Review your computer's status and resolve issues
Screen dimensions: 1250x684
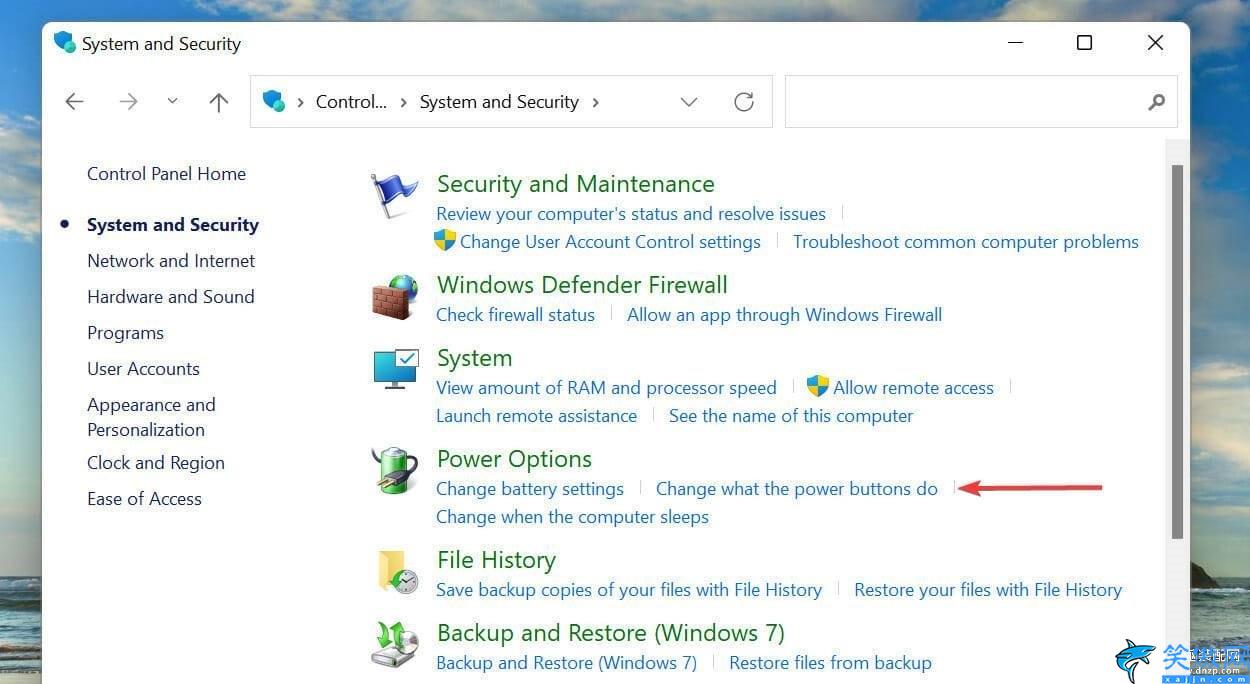click(631, 214)
